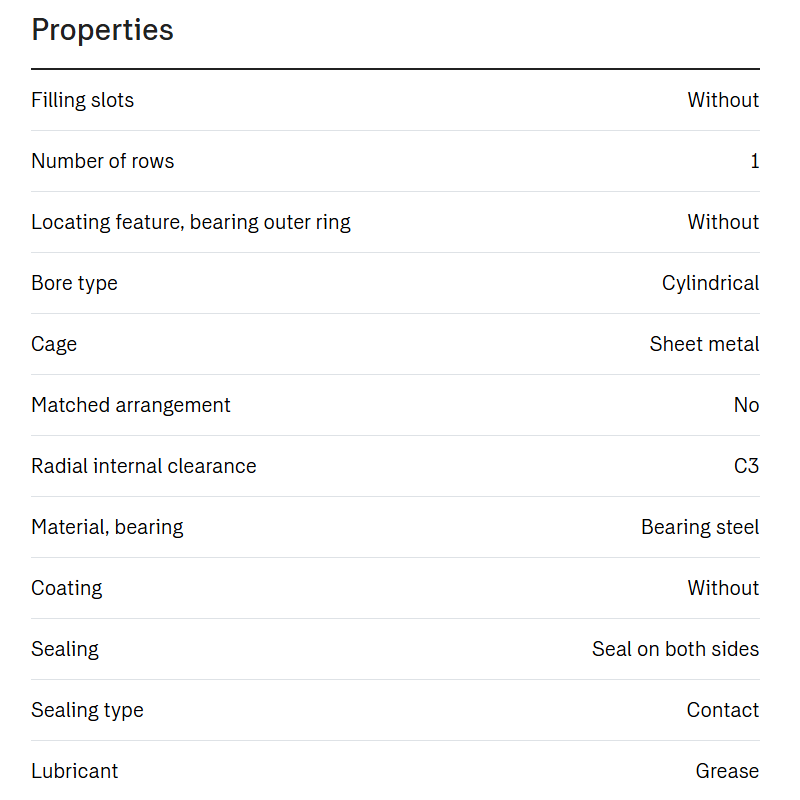
Task: Click the Radial internal clearance label
Action: coord(144,466)
